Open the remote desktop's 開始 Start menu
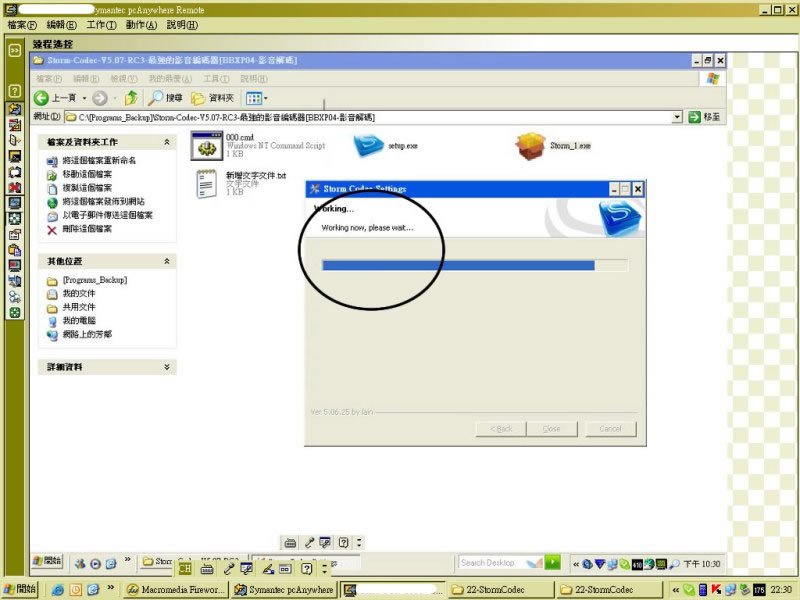The image size is (800, 600). click(47, 561)
